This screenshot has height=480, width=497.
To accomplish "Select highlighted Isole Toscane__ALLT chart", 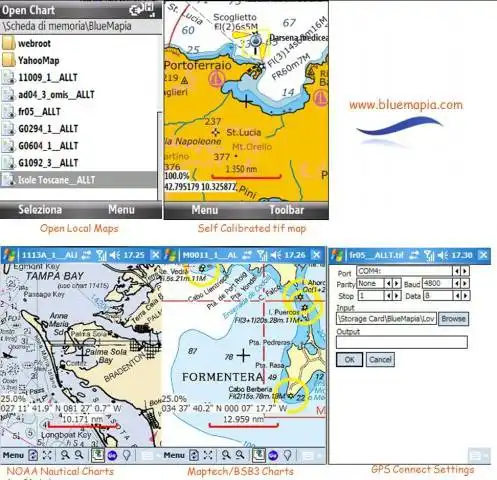I will click(x=78, y=180).
